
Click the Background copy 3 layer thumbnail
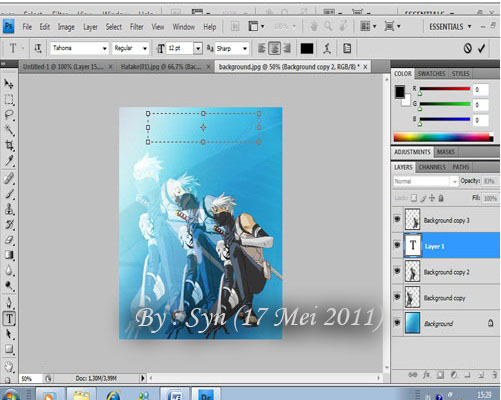(412, 220)
